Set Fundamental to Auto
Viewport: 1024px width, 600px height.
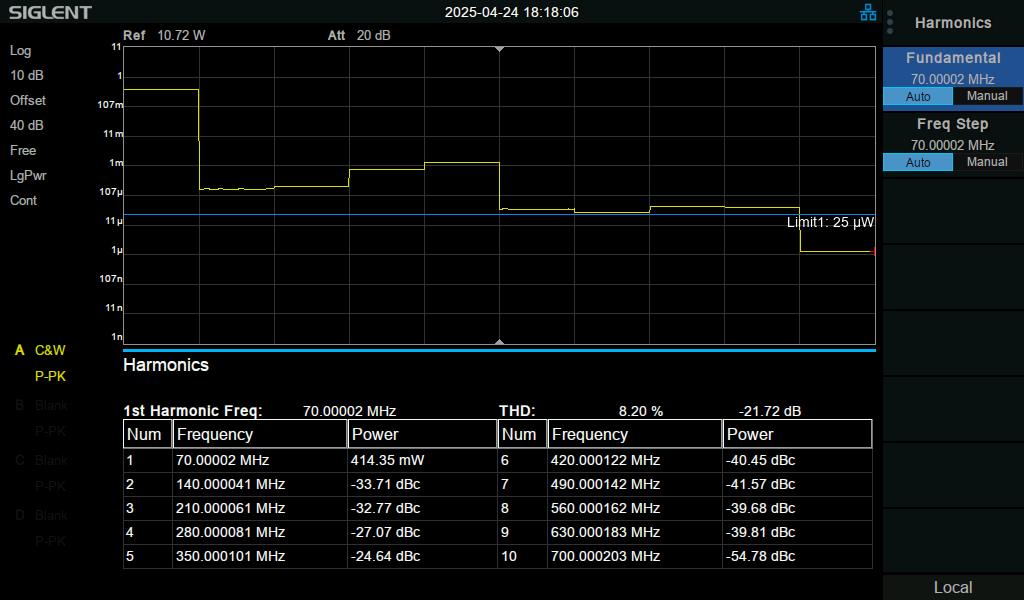pyautogui.click(x=918, y=97)
